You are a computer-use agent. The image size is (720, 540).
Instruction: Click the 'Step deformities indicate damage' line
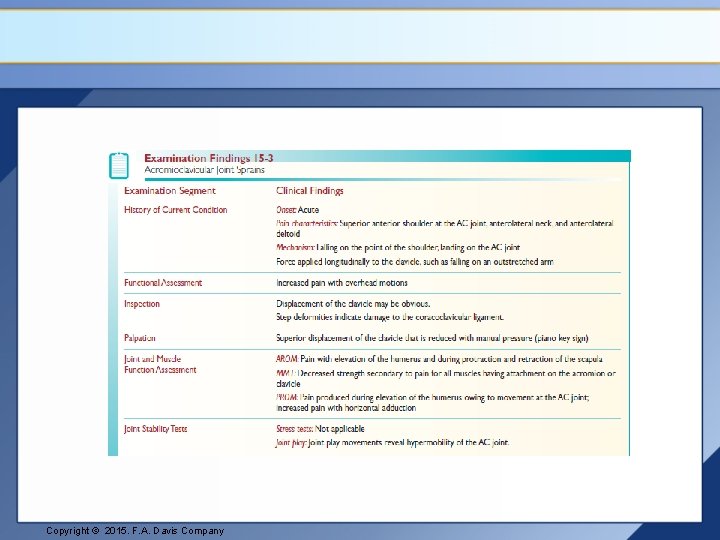(x=390, y=317)
